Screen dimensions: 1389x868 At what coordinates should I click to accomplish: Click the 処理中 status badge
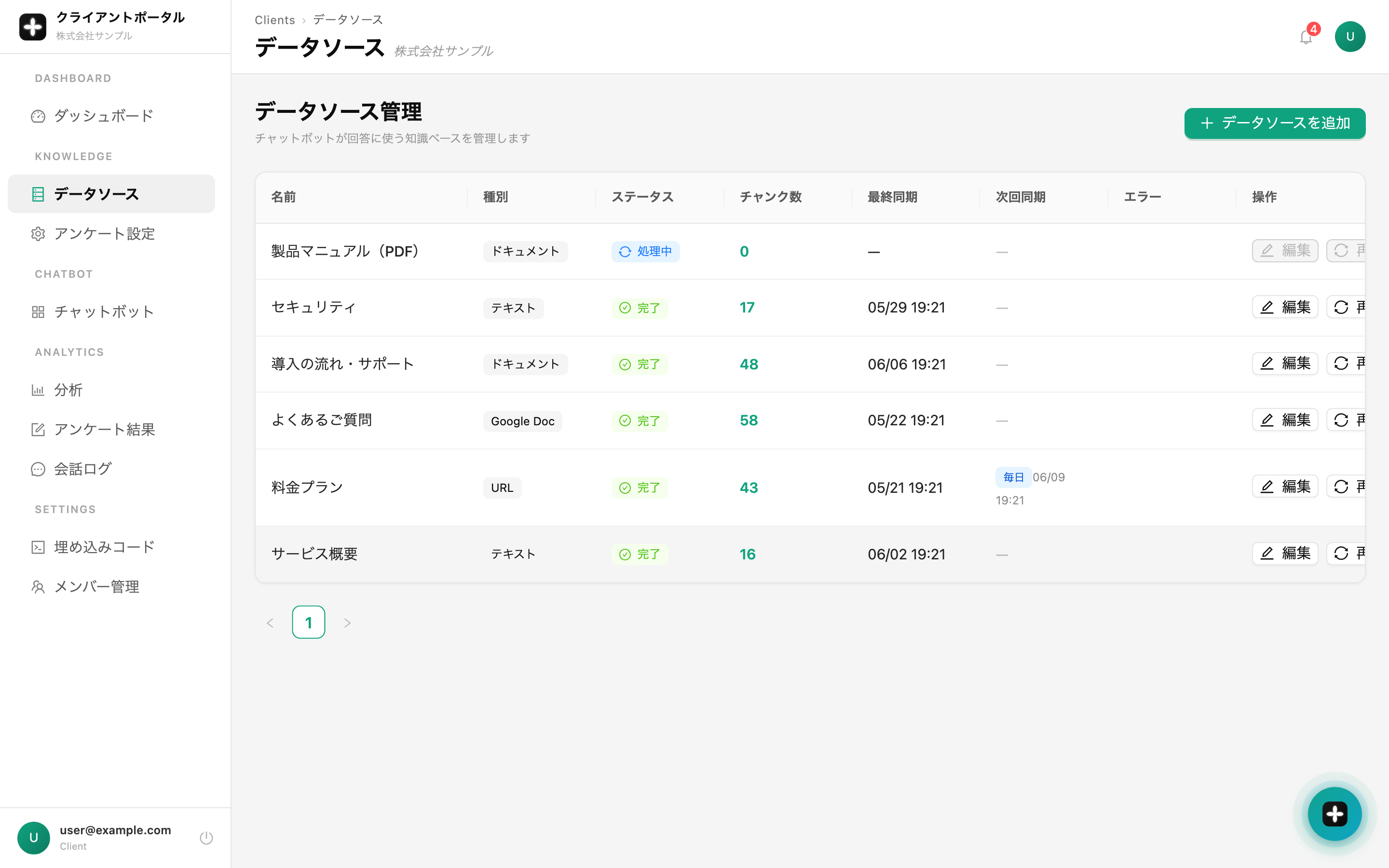pyautogui.click(x=646, y=251)
